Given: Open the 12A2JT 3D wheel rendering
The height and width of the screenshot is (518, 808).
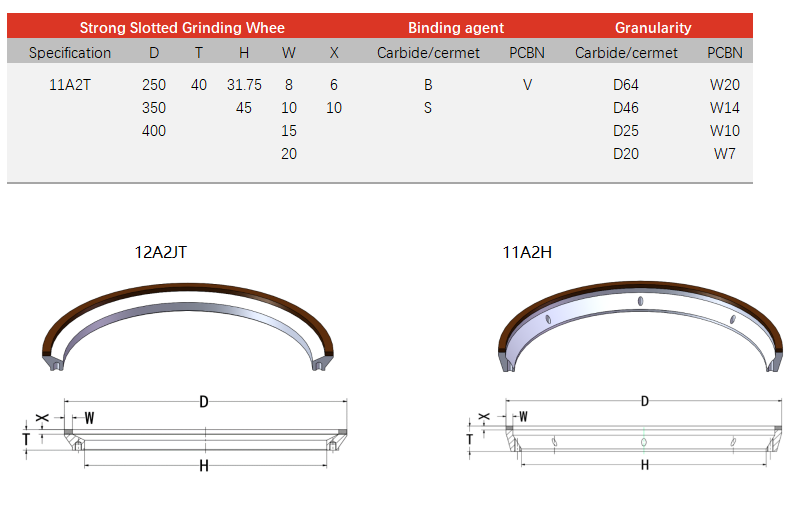Looking at the screenshot, I should pyautogui.click(x=188, y=326).
